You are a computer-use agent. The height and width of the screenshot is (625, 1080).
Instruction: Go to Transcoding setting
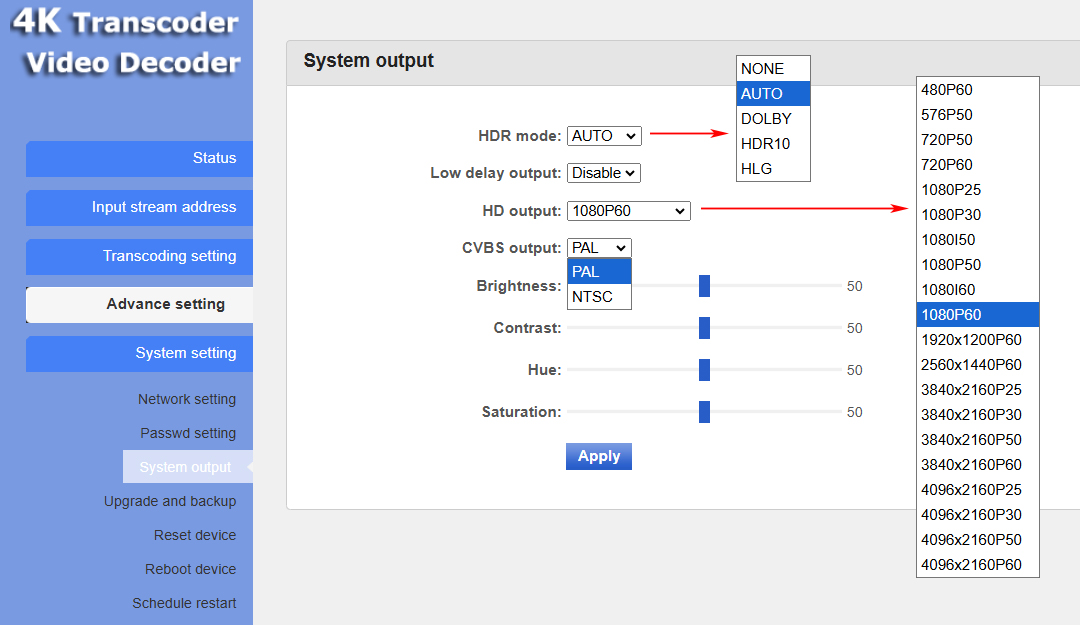pyautogui.click(x=139, y=256)
